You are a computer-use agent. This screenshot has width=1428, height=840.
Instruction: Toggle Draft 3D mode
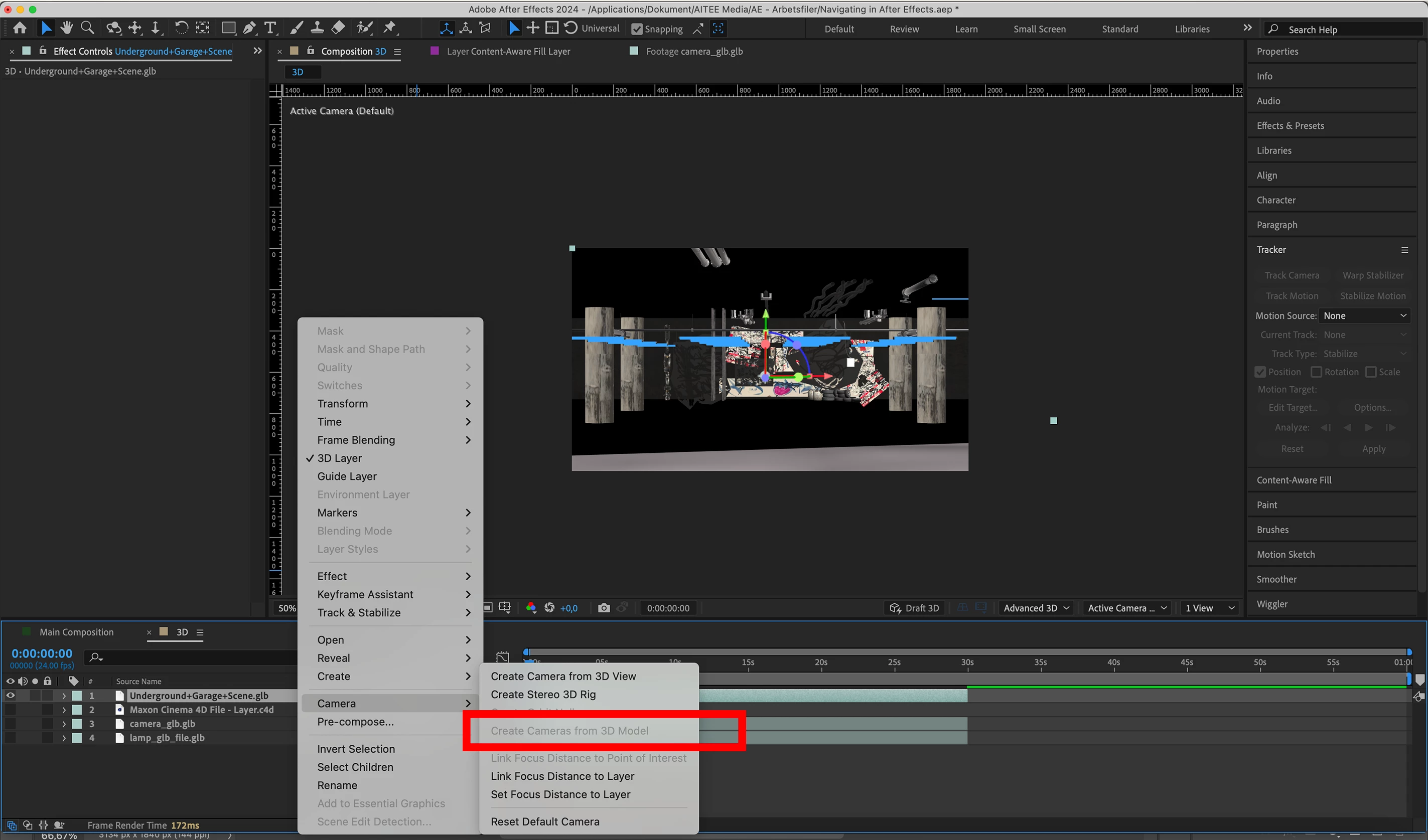click(915, 608)
